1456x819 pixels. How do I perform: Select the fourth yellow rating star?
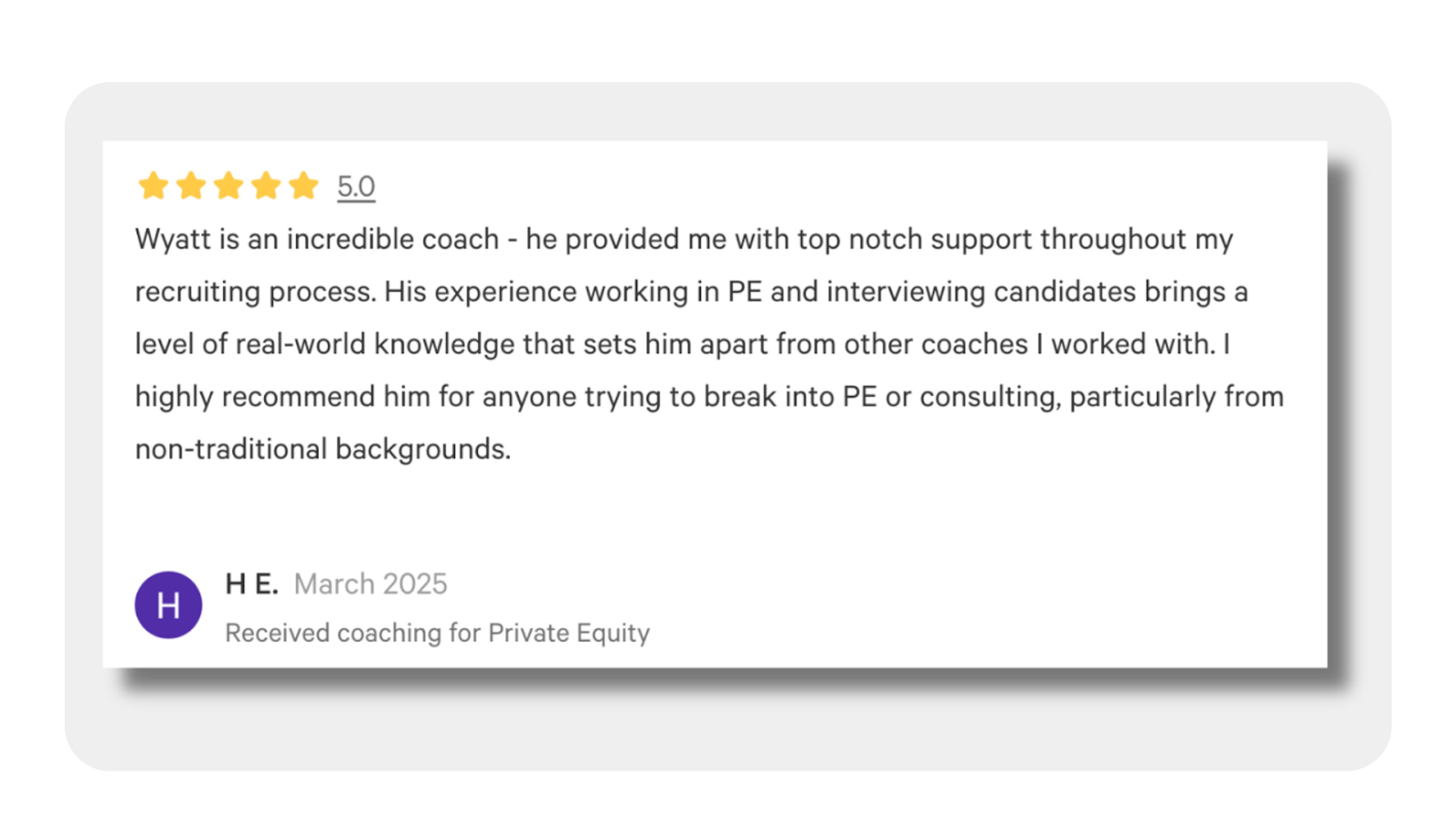pos(266,185)
